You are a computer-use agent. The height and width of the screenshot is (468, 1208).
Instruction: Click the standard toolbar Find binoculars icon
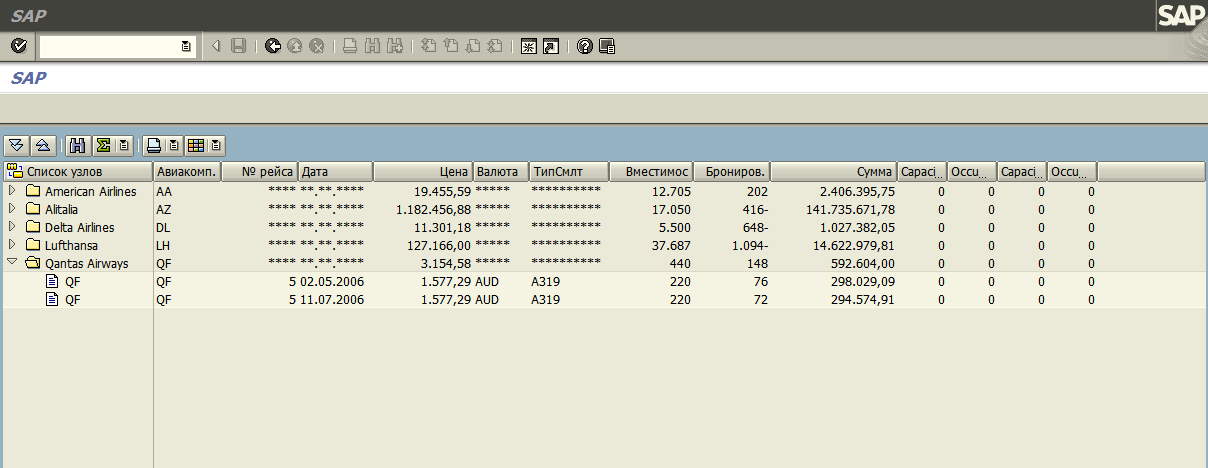372,46
